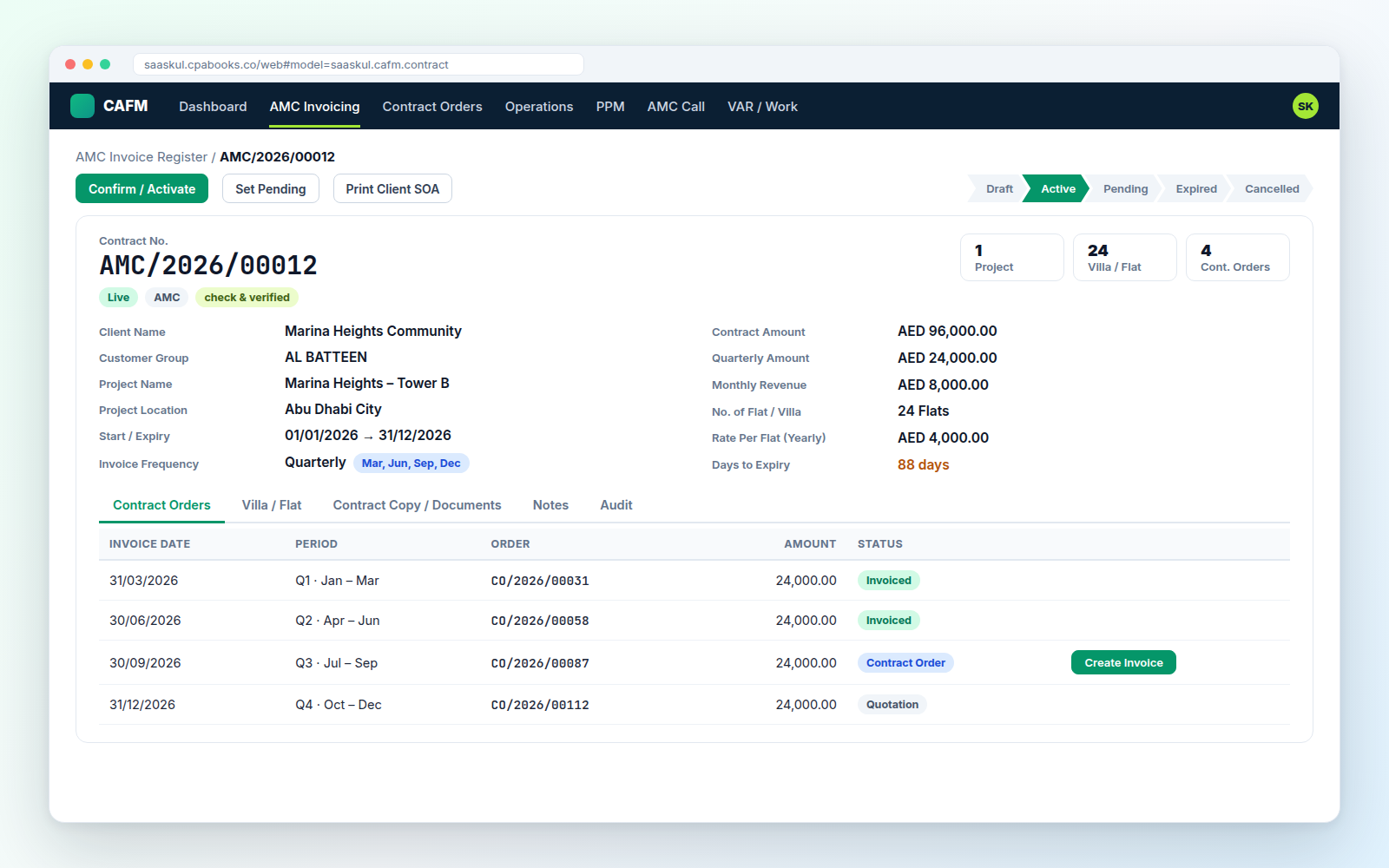The width and height of the screenshot is (1389, 868).
Task: Click the browser address bar
Action: (358, 64)
